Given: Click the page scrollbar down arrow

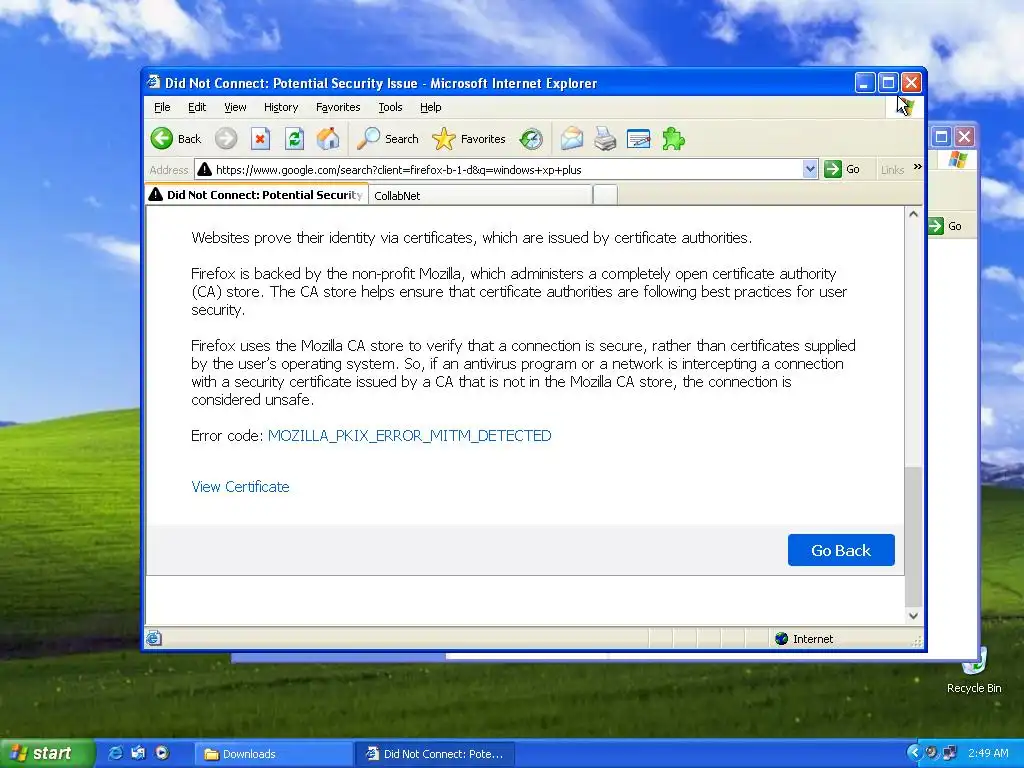Looking at the screenshot, I should click(913, 615).
